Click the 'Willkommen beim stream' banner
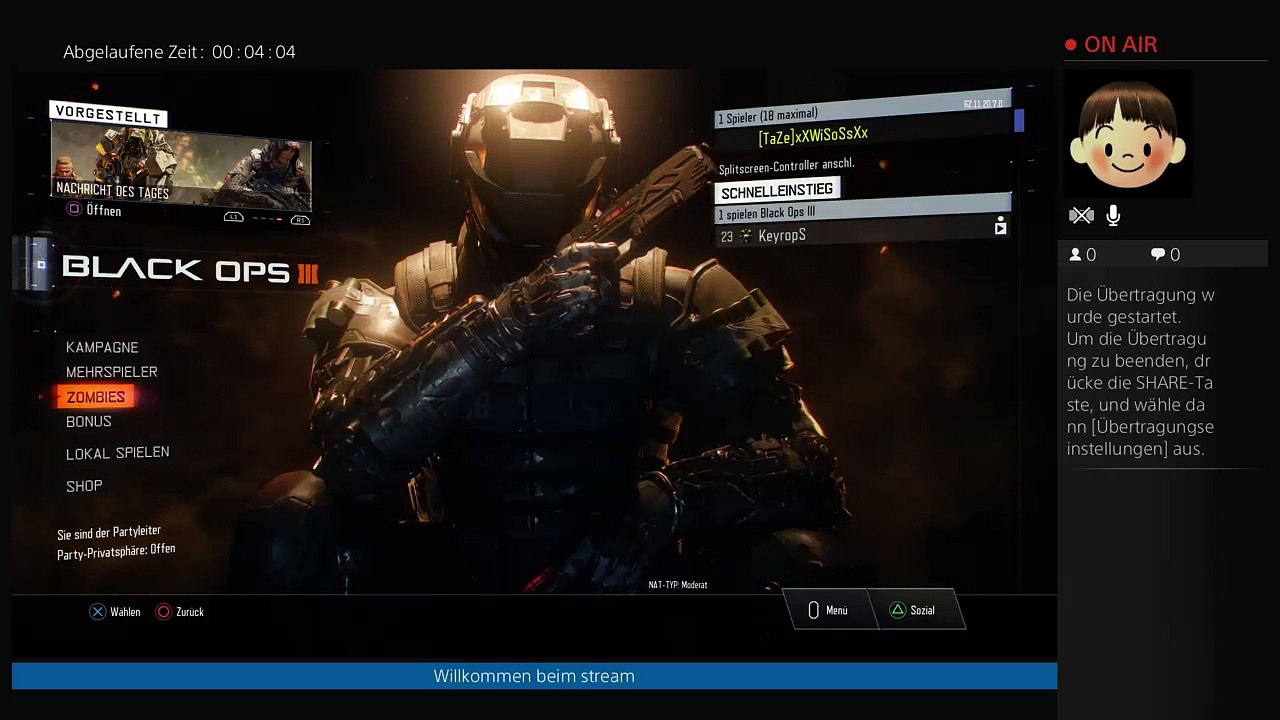 (x=534, y=676)
